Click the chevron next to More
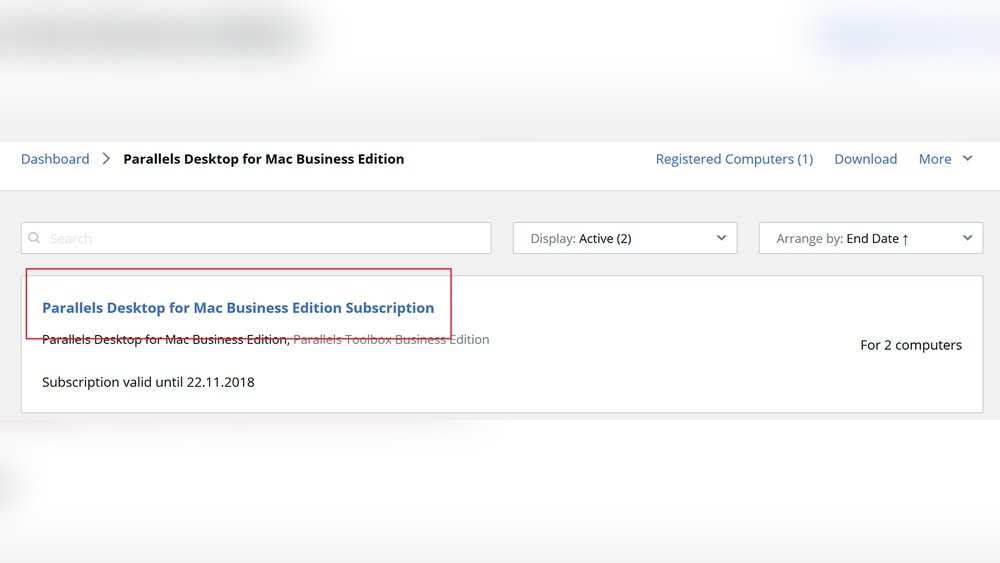The height and width of the screenshot is (563, 1000). click(967, 158)
